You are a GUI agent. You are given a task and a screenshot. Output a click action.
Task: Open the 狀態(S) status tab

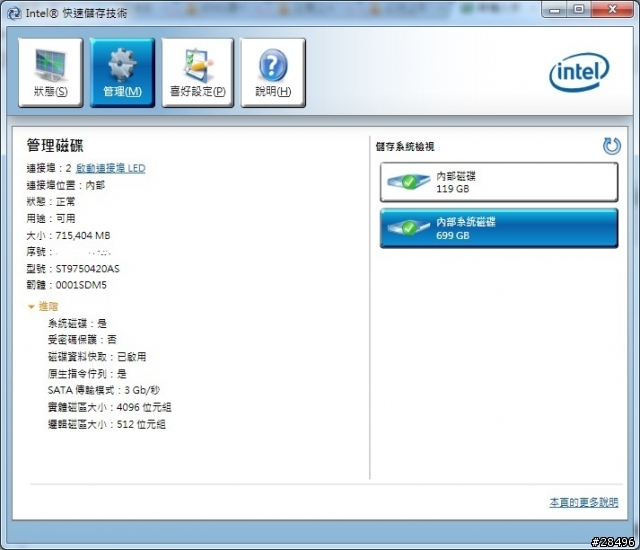[x=51, y=73]
